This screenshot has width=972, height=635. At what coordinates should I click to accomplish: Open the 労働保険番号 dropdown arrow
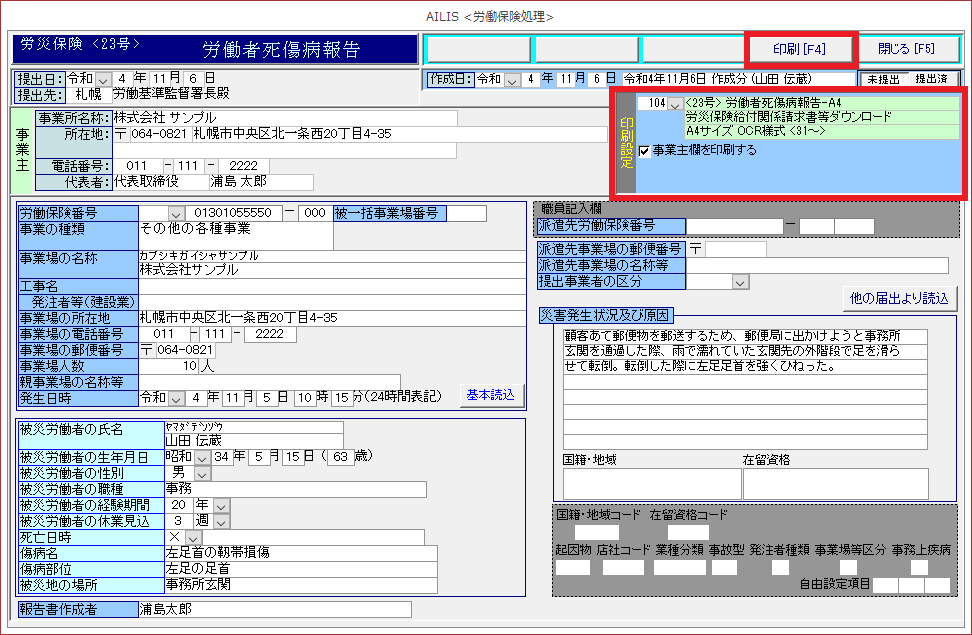click(x=177, y=213)
